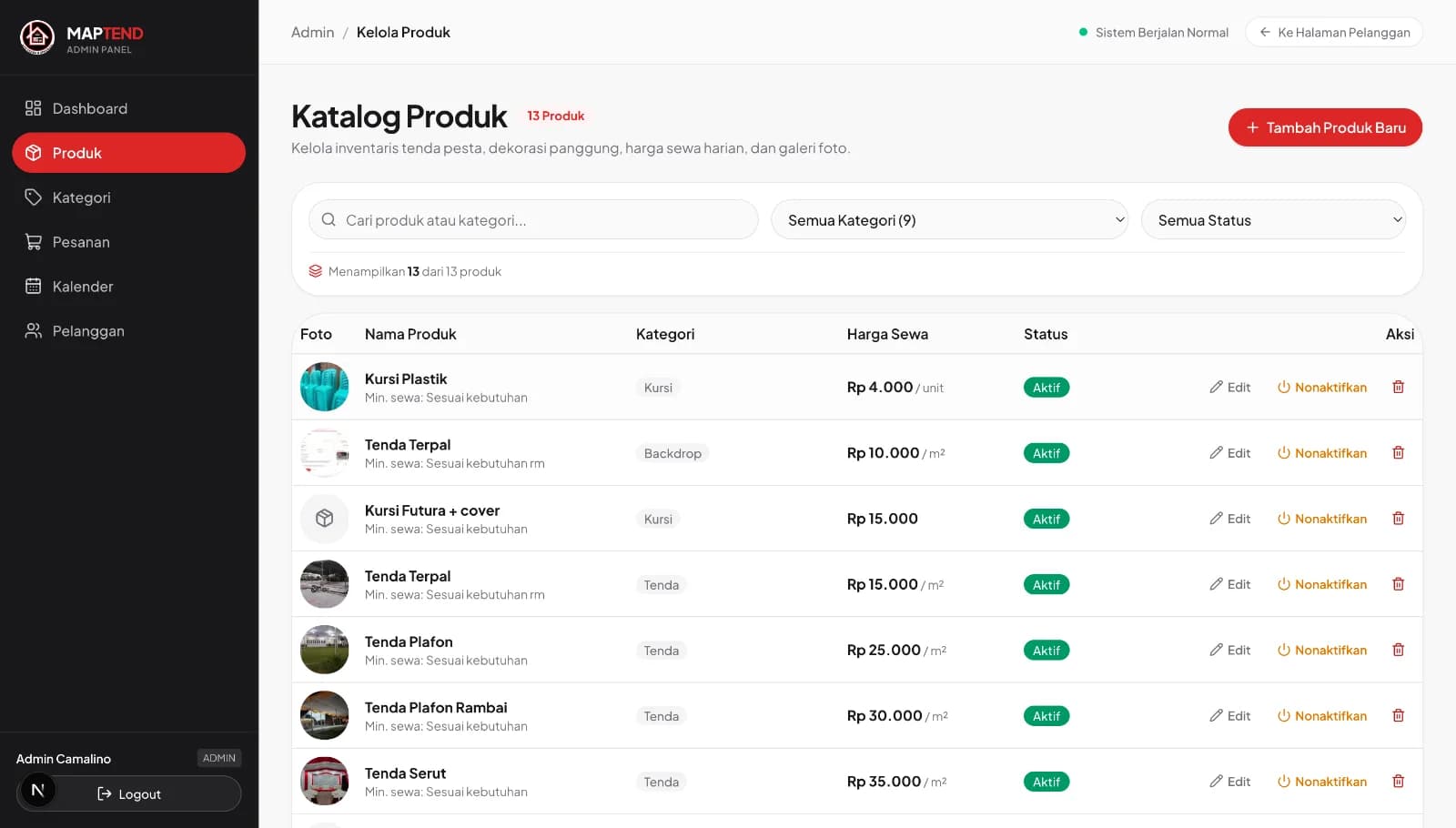Image resolution: width=1456 pixels, height=828 pixels.
Task: Click the Sistem Berjalan Normal status indicator
Action: (x=1153, y=32)
